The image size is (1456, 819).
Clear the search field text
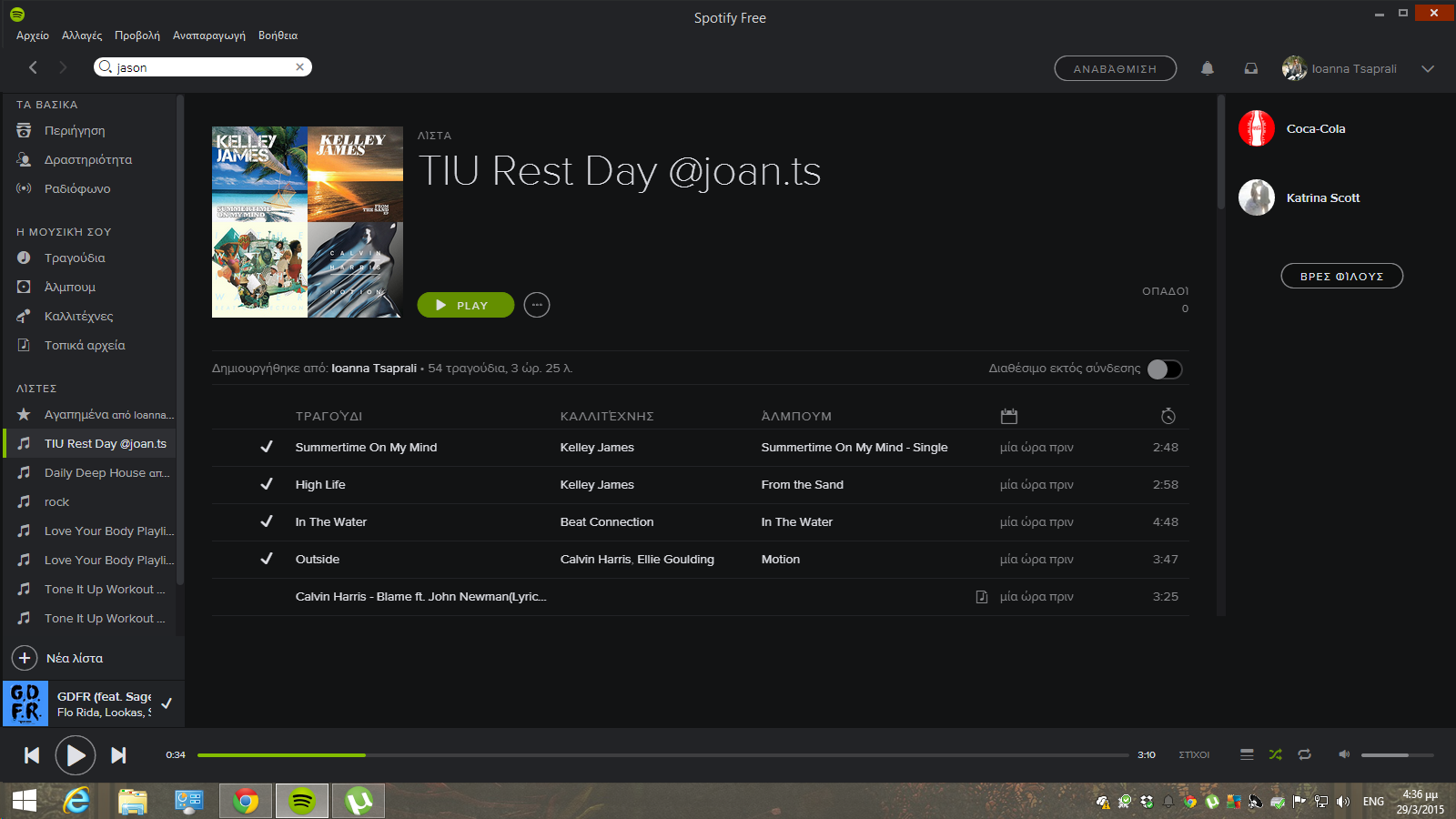pos(300,67)
